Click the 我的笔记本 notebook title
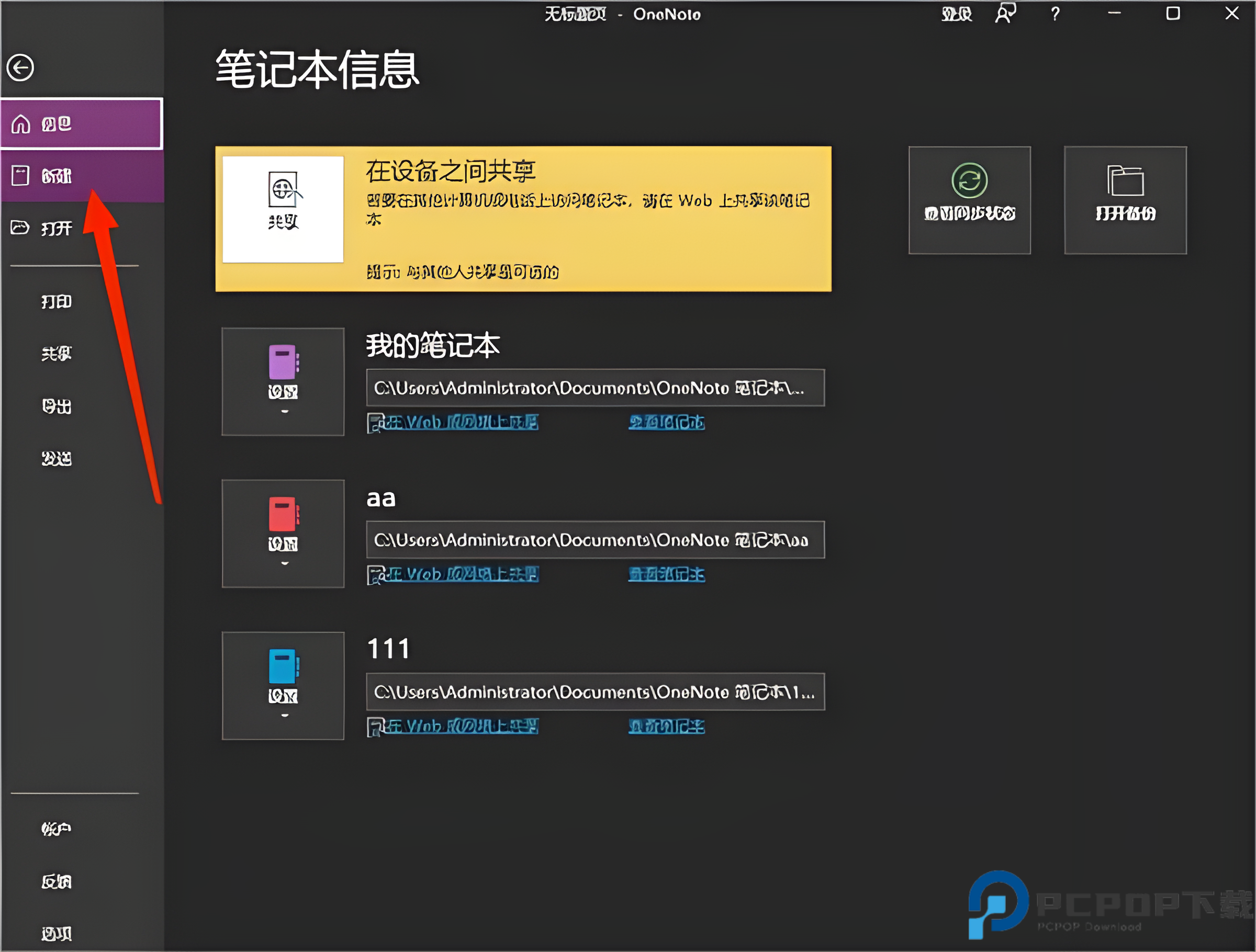Screen dimensions: 1256x952 [433, 345]
